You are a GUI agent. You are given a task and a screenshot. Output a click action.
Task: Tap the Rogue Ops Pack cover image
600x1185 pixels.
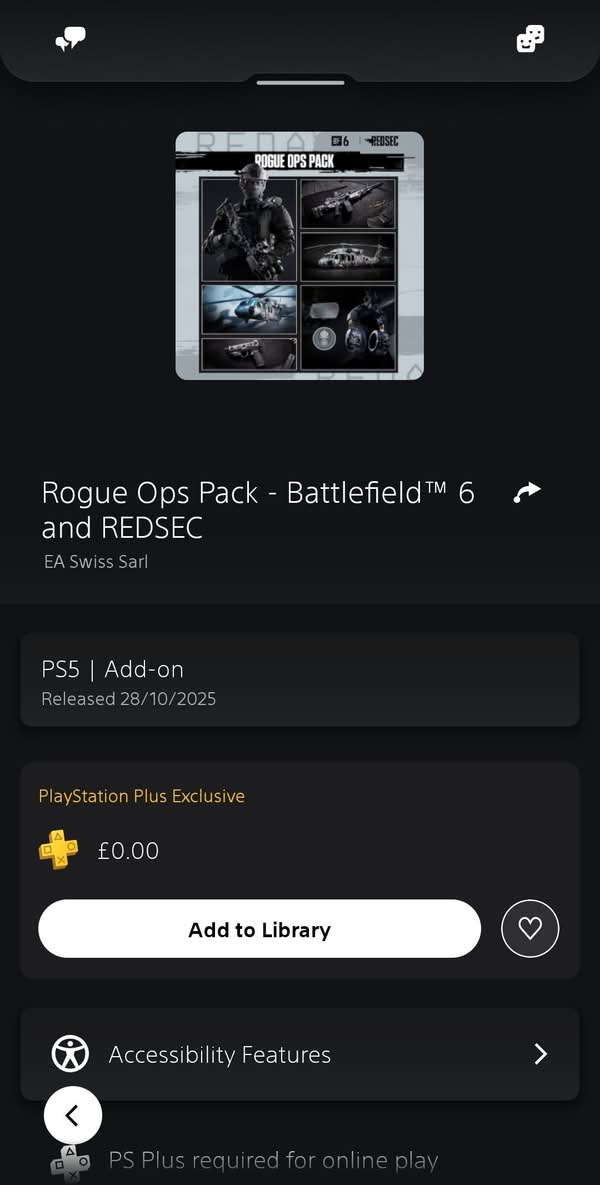(300, 256)
